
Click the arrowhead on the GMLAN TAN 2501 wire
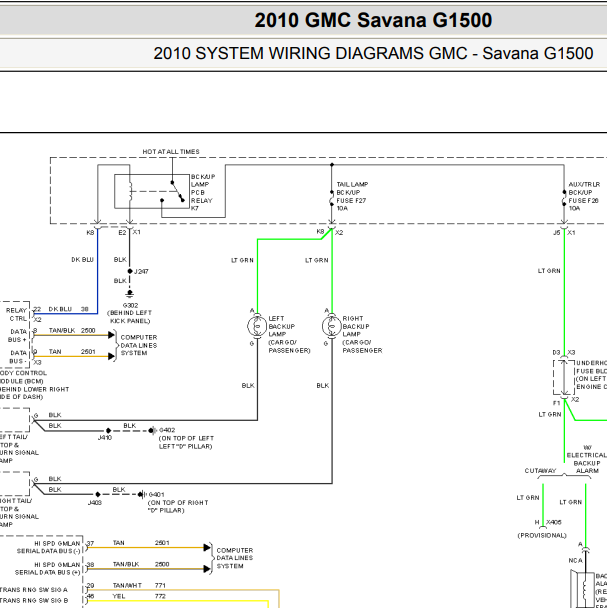point(207,548)
